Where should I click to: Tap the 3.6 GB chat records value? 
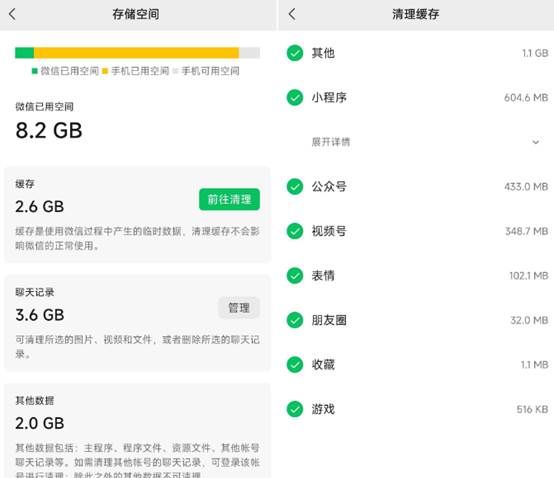[40, 315]
